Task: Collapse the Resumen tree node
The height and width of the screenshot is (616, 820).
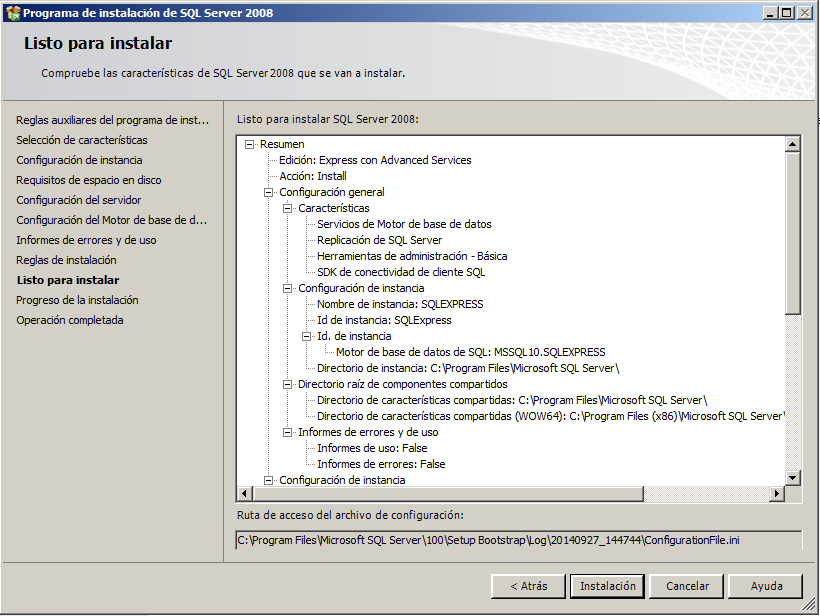Action: (x=250, y=144)
